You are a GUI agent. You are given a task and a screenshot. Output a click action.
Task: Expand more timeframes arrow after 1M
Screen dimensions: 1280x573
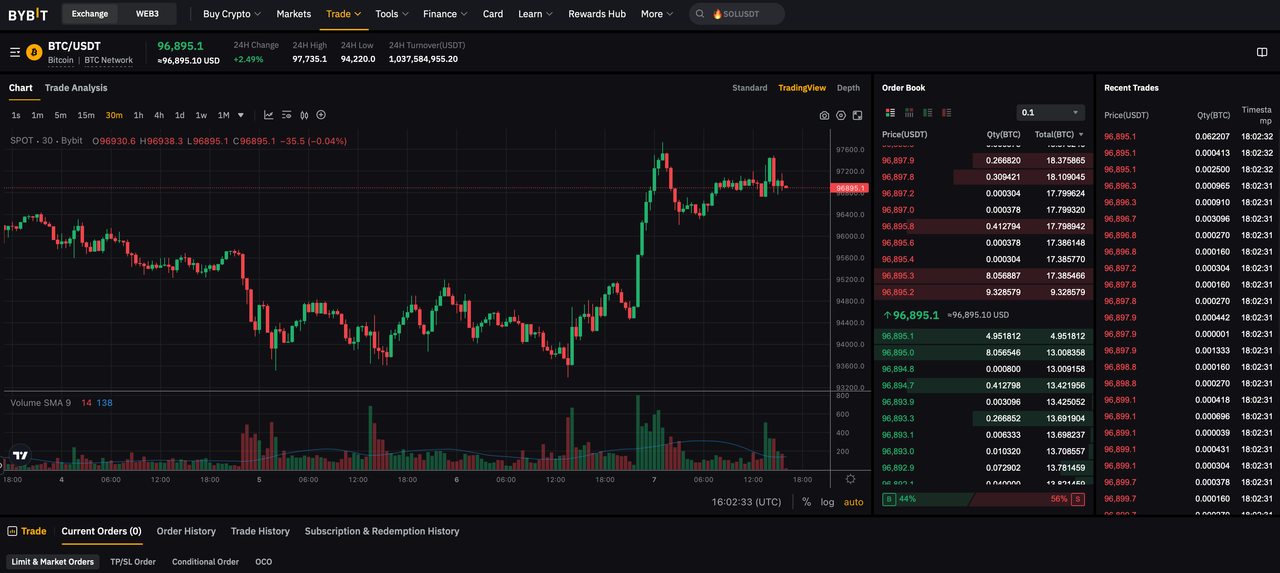pos(241,115)
